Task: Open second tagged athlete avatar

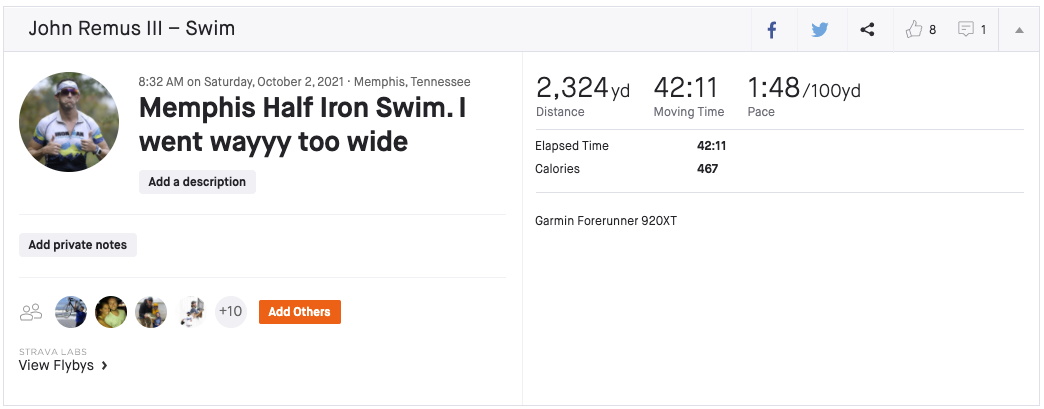Action: click(111, 312)
